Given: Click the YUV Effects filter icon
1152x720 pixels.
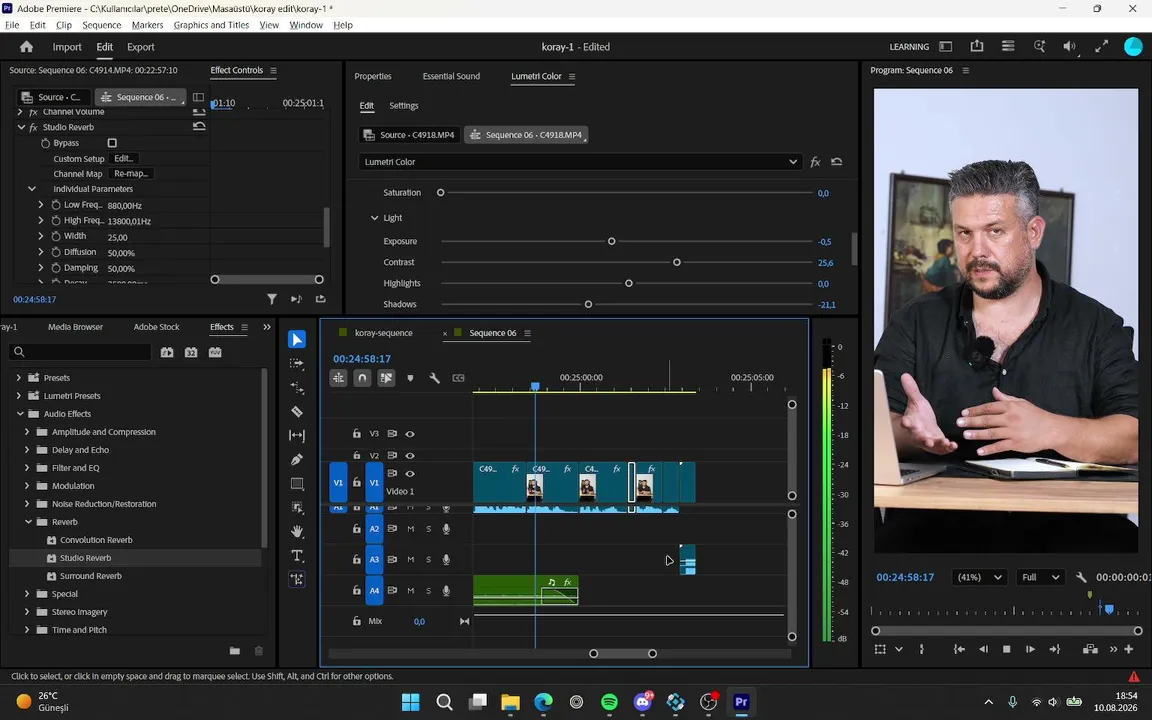Looking at the screenshot, I should click(215, 353).
